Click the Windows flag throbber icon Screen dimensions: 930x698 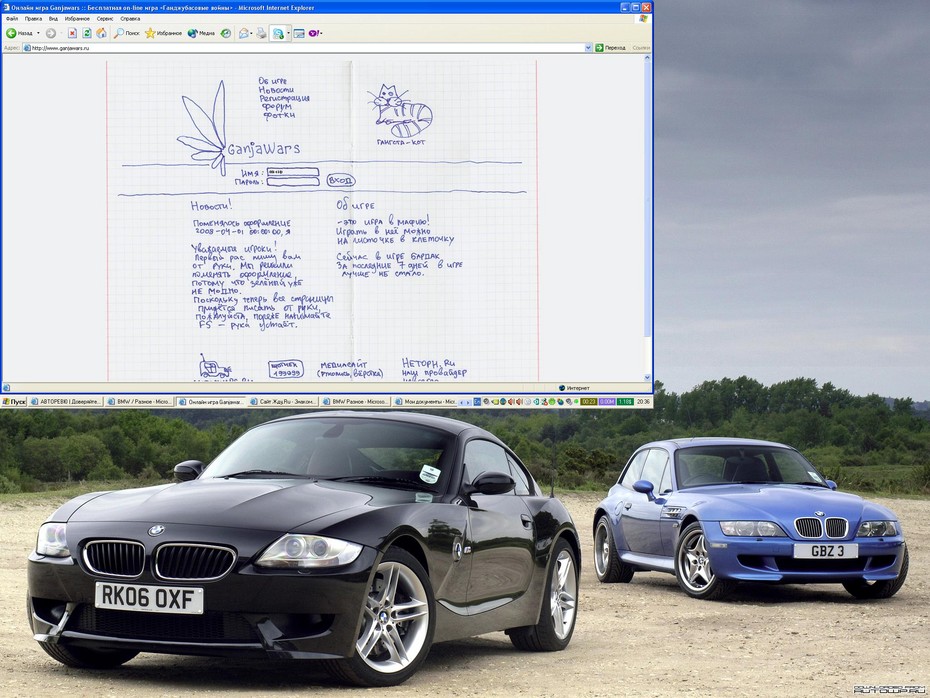pos(644,19)
